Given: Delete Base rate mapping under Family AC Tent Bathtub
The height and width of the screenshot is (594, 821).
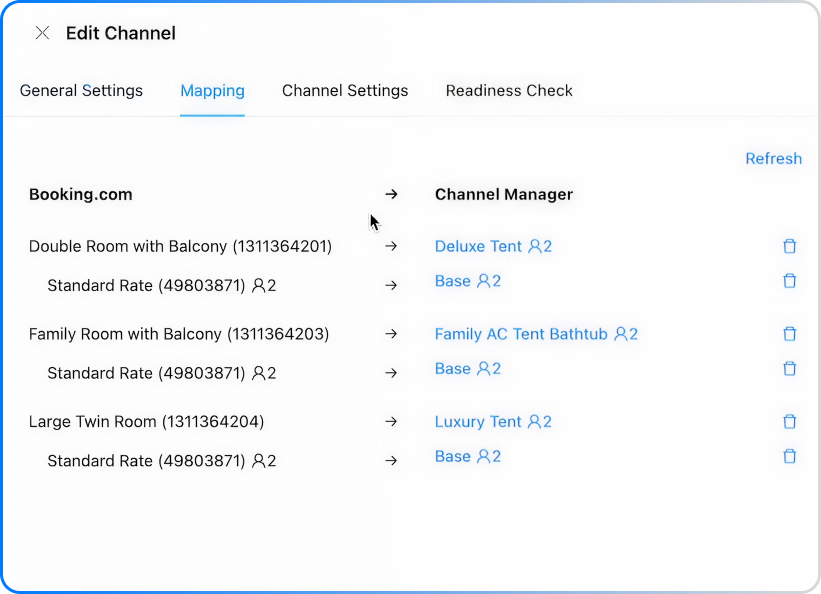Looking at the screenshot, I should [x=790, y=369].
